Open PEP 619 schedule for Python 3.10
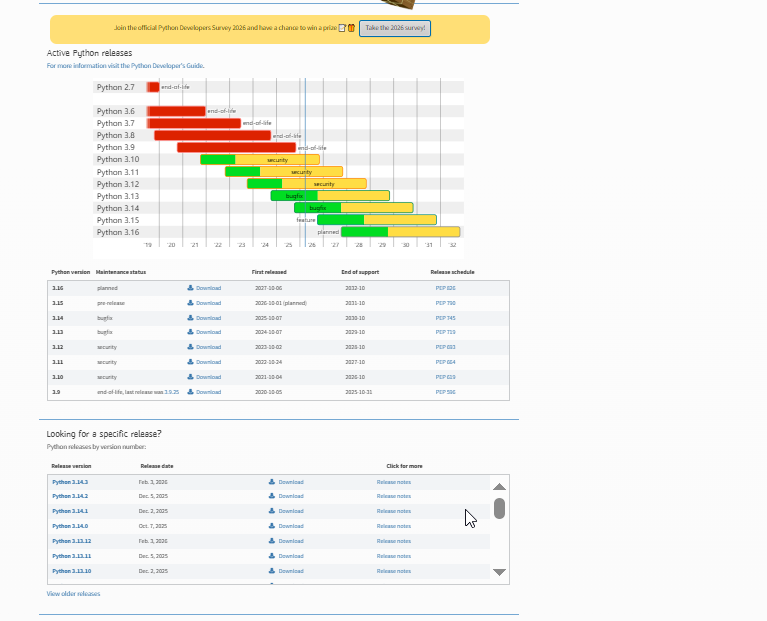This screenshot has height=621, width=767. [445, 377]
